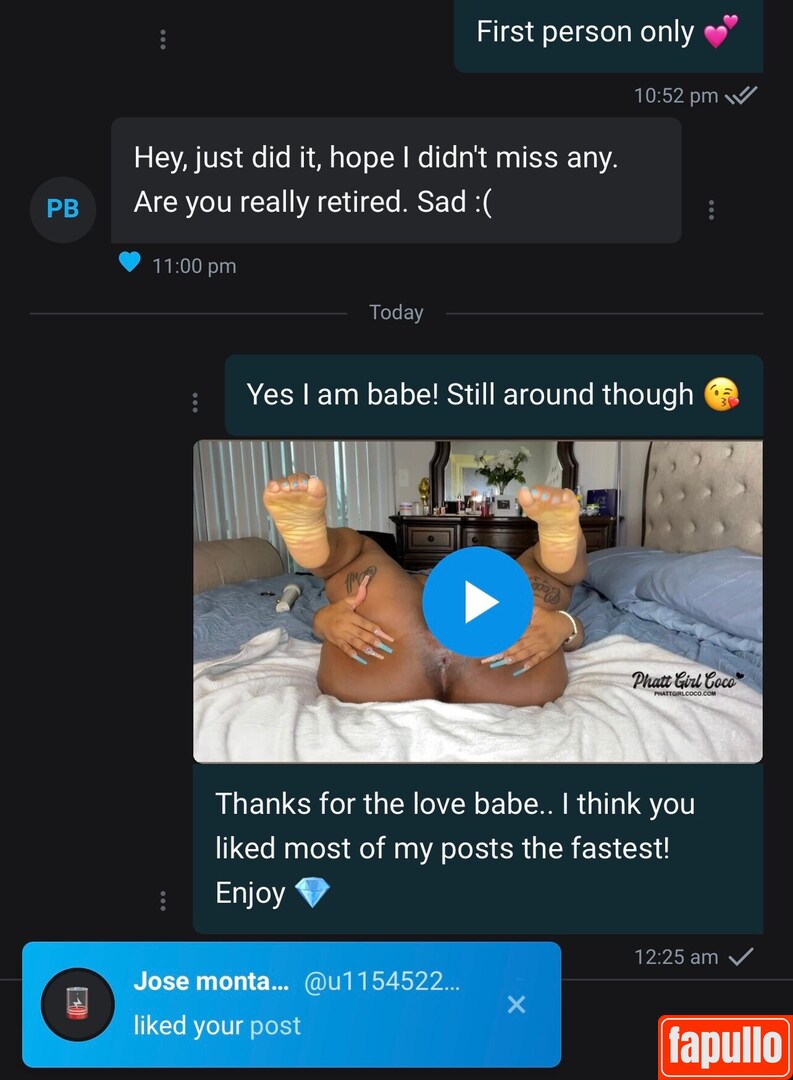Screen dimensions: 793x1080
Task: Open the "liked your post" notification text
Action: click(217, 1025)
